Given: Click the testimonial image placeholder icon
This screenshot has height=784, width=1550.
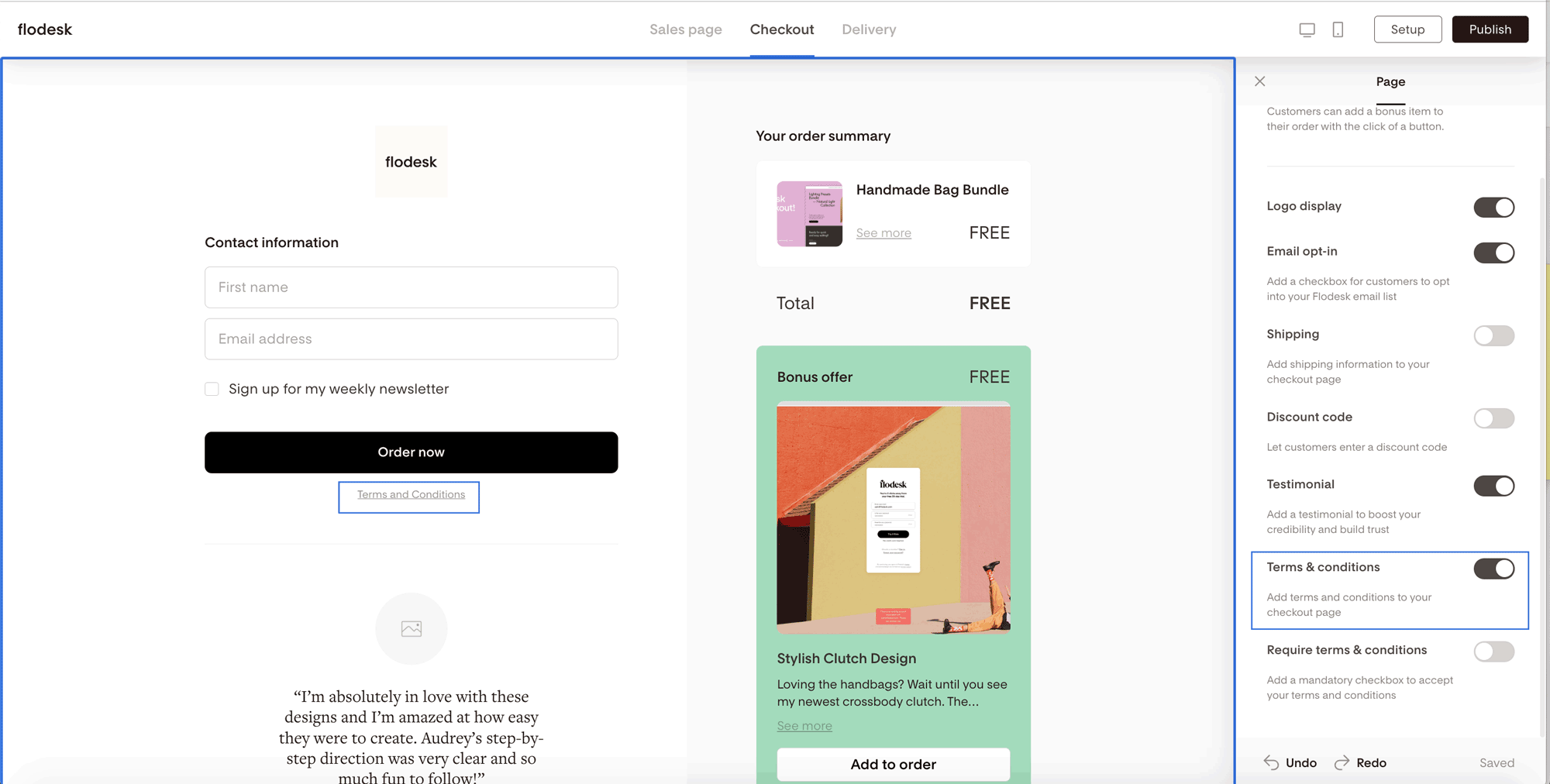Looking at the screenshot, I should point(412,628).
